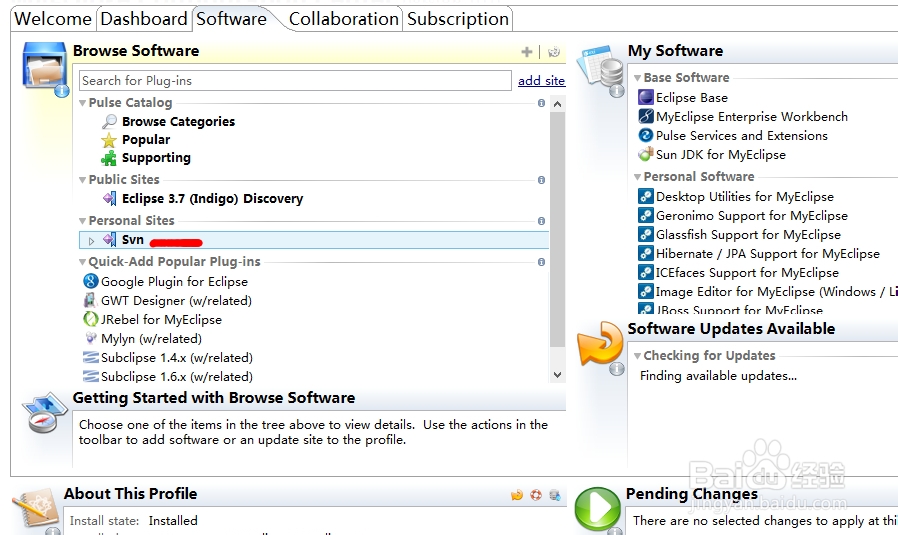The width and height of the screenshot is (898, 535).
Task: Select Browse Categories in Pulse Catalog
Action: click(x=178, y=121)
